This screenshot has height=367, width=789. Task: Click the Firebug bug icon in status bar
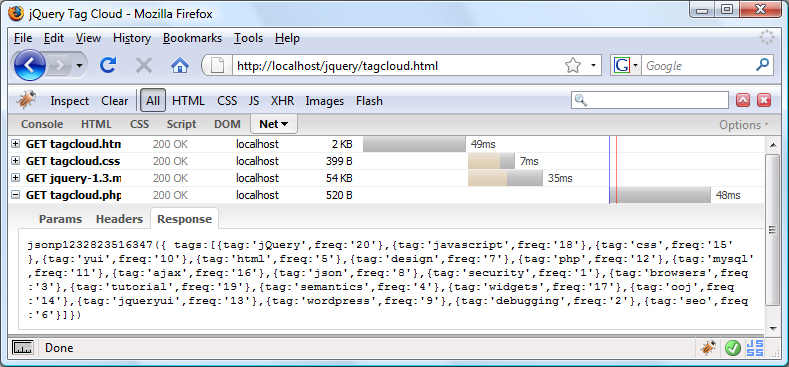pyautogui.click(x=709, y=347)
